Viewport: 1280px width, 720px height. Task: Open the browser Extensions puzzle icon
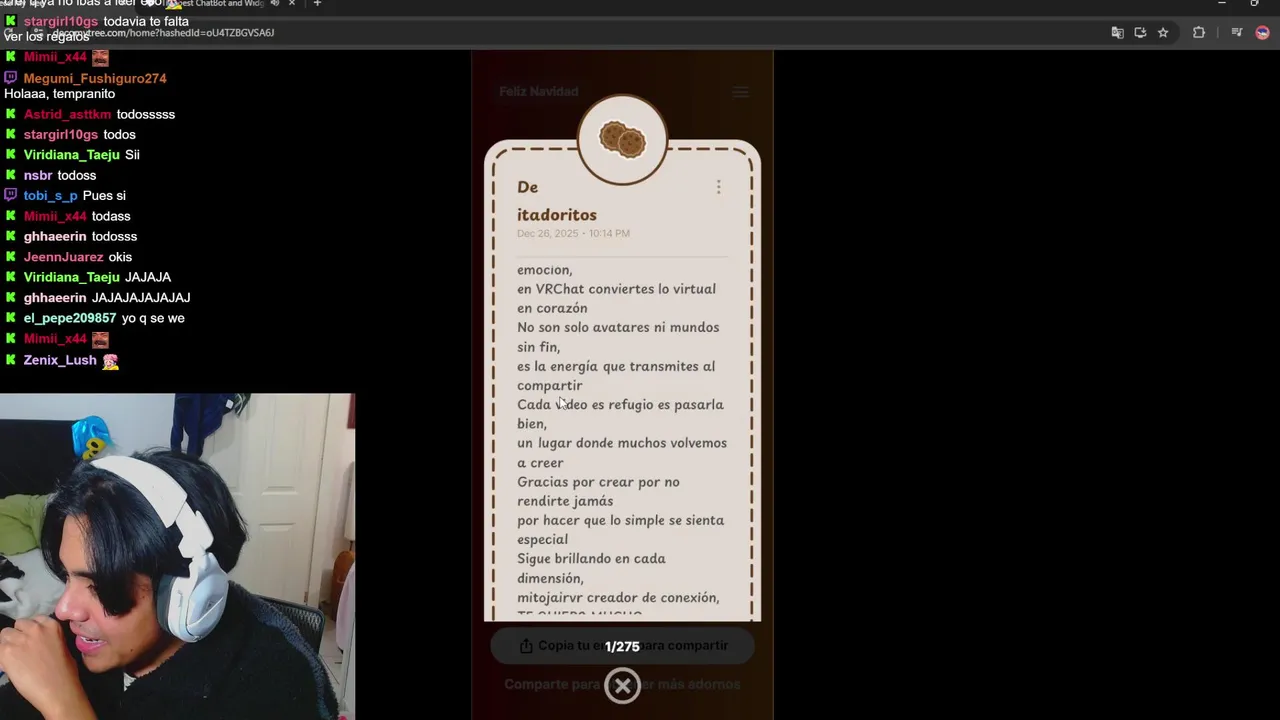click(1198, 33)
